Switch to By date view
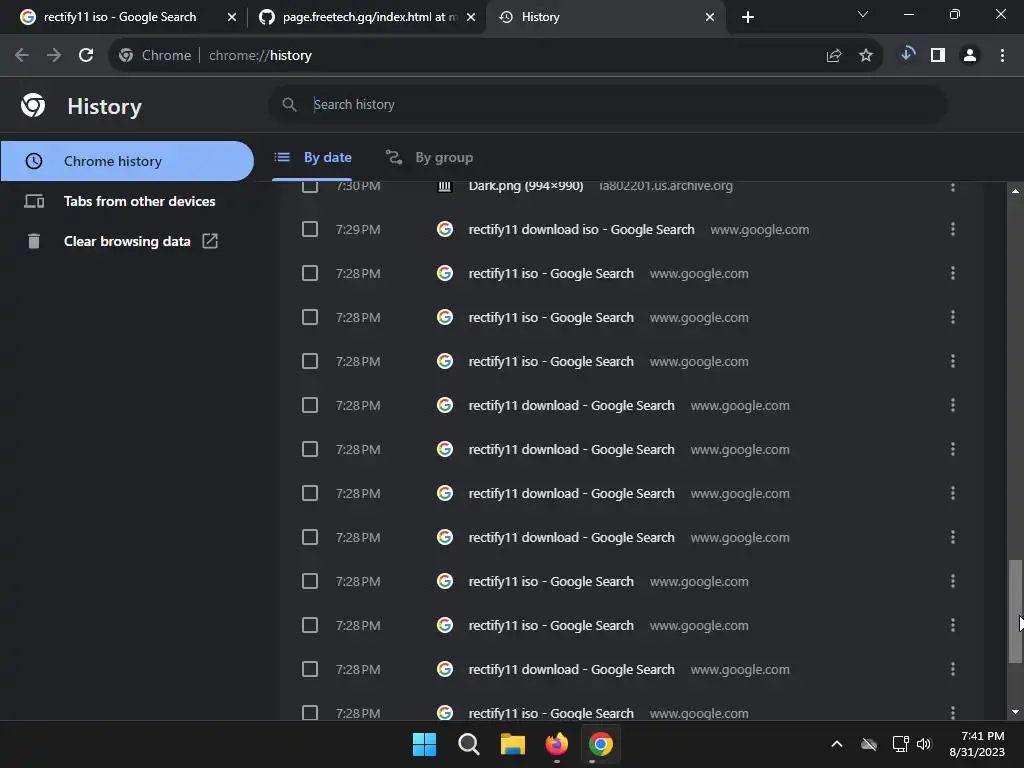This screenshot has height=768, width=1024. (312, 157)
